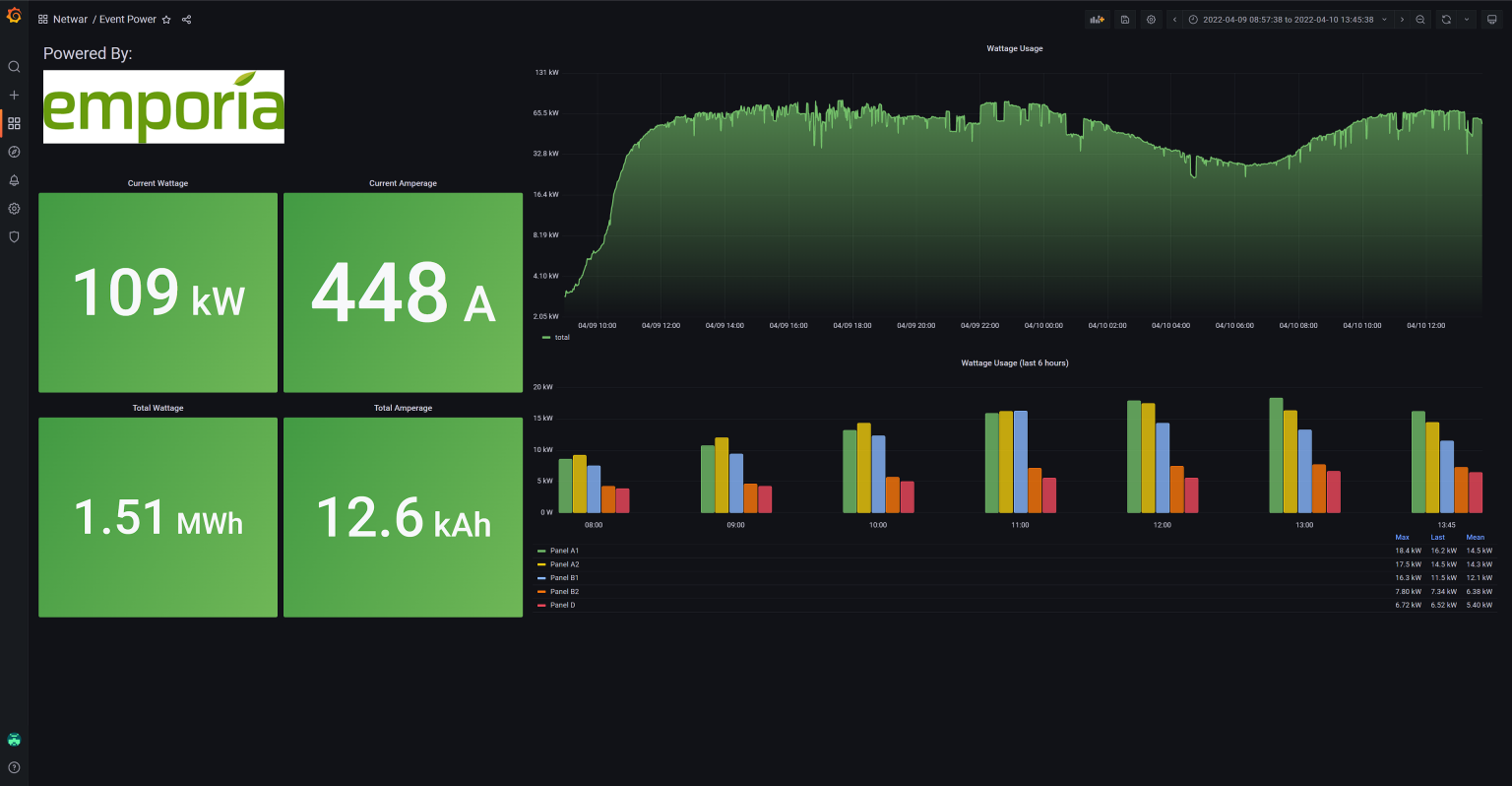This screenshot has height=786, width=1512.
Task: Open the time range picker dropdown
Action: pyautogui.click(x=1288, y=20)
